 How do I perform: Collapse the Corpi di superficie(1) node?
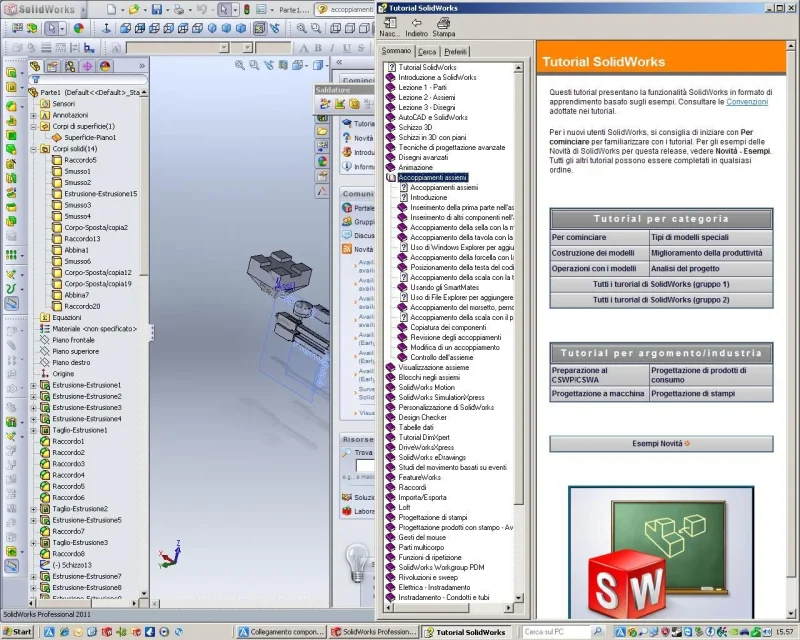[x=33, y=127]
